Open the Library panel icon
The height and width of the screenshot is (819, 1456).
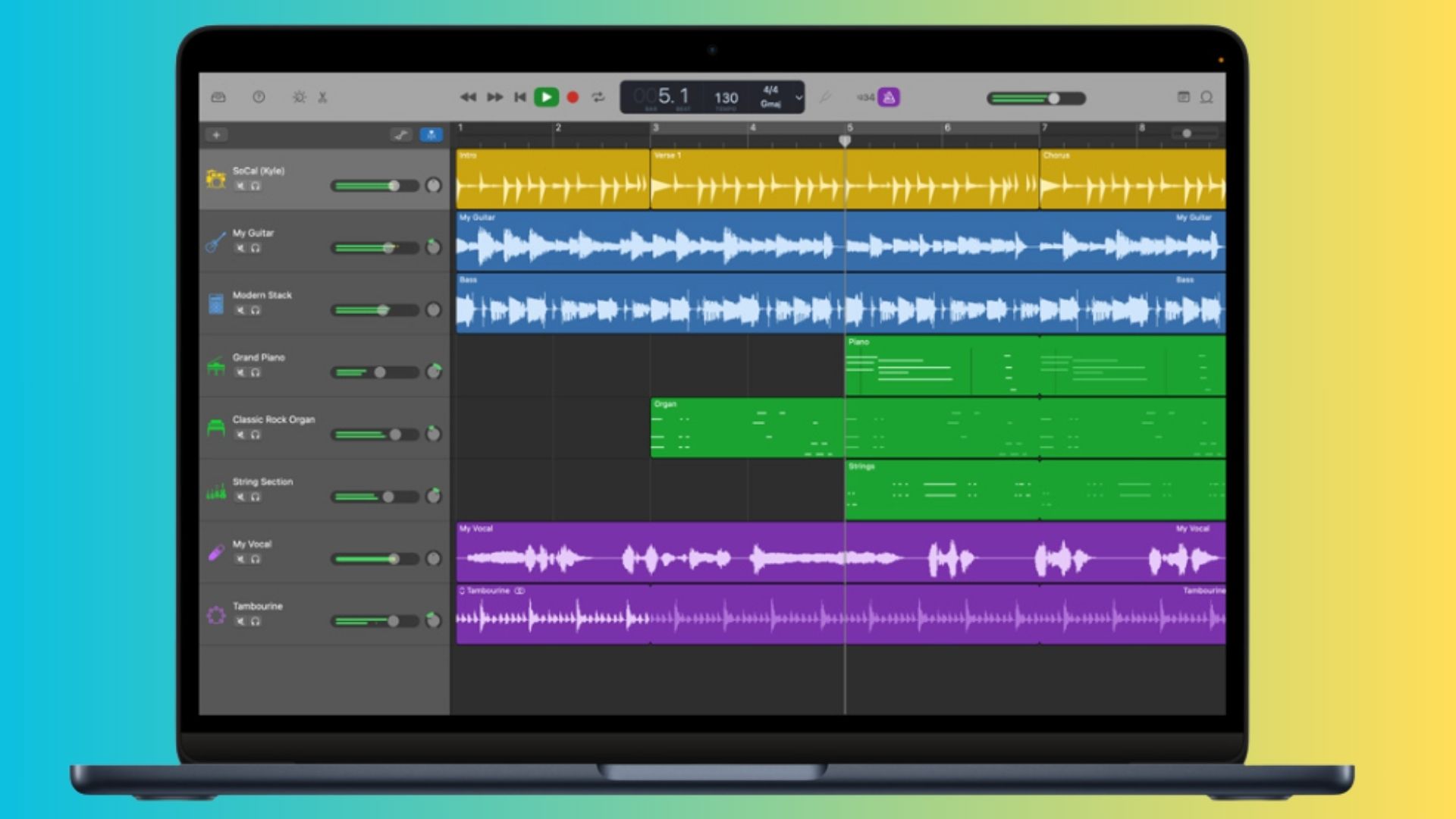tap(218, 97)
